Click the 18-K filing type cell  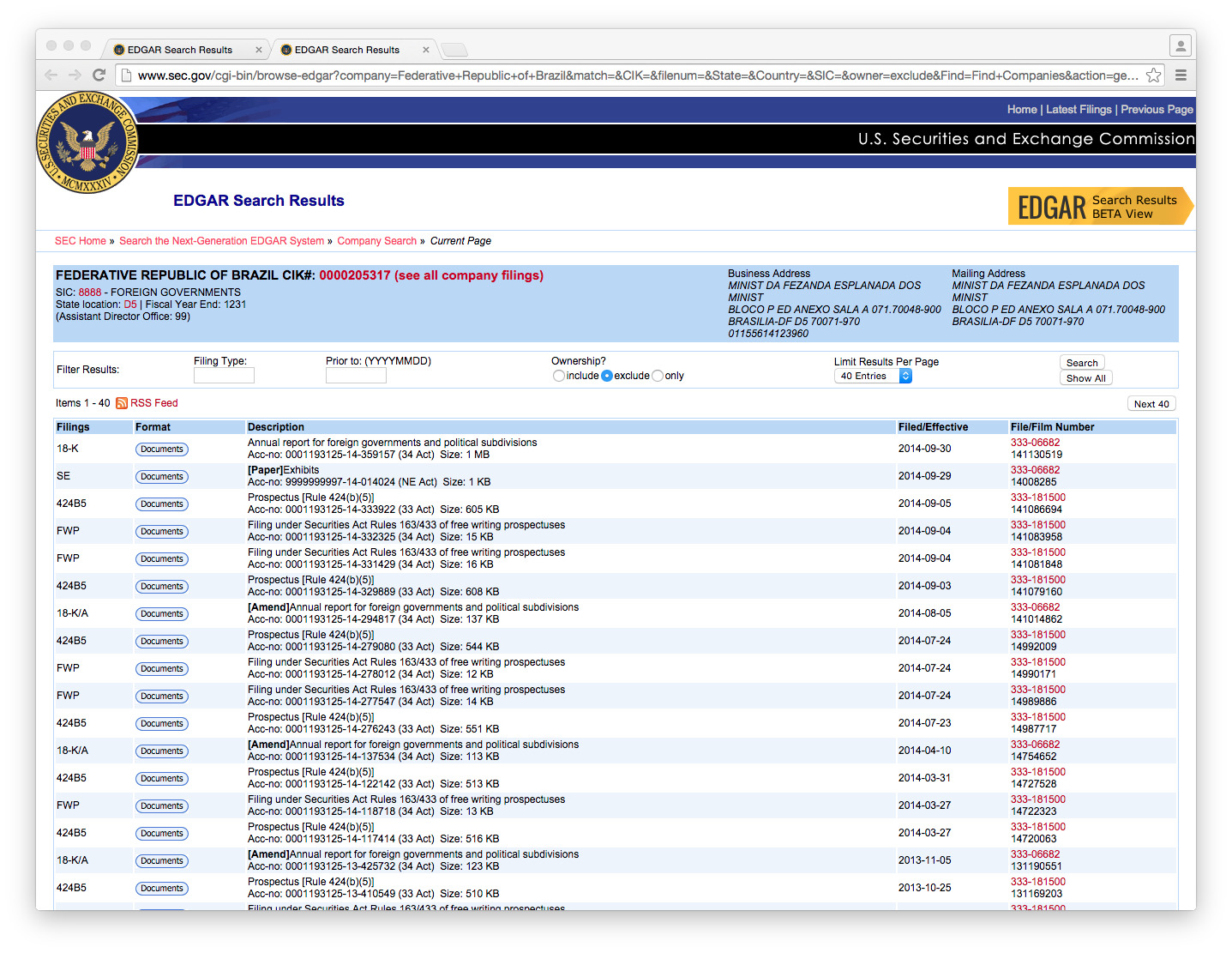point(67,449)
